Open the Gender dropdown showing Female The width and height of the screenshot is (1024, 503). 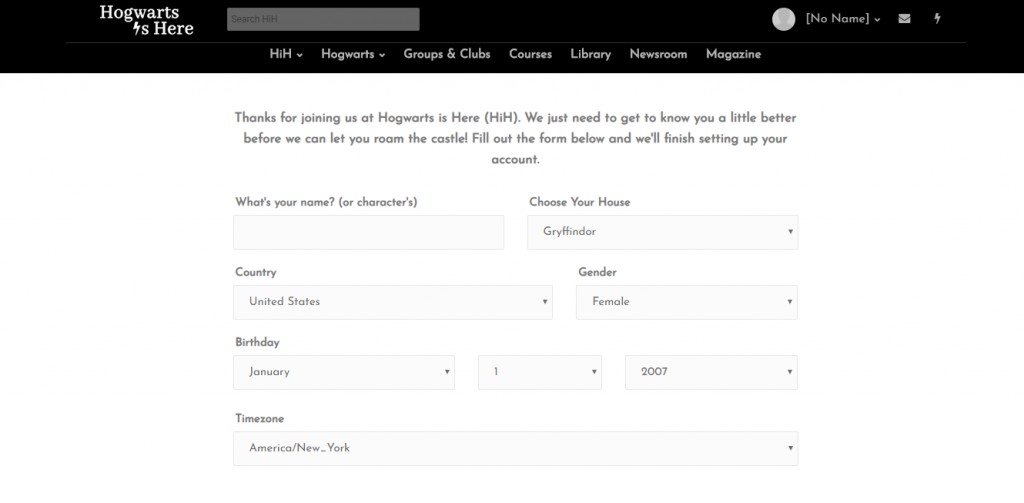686,302
